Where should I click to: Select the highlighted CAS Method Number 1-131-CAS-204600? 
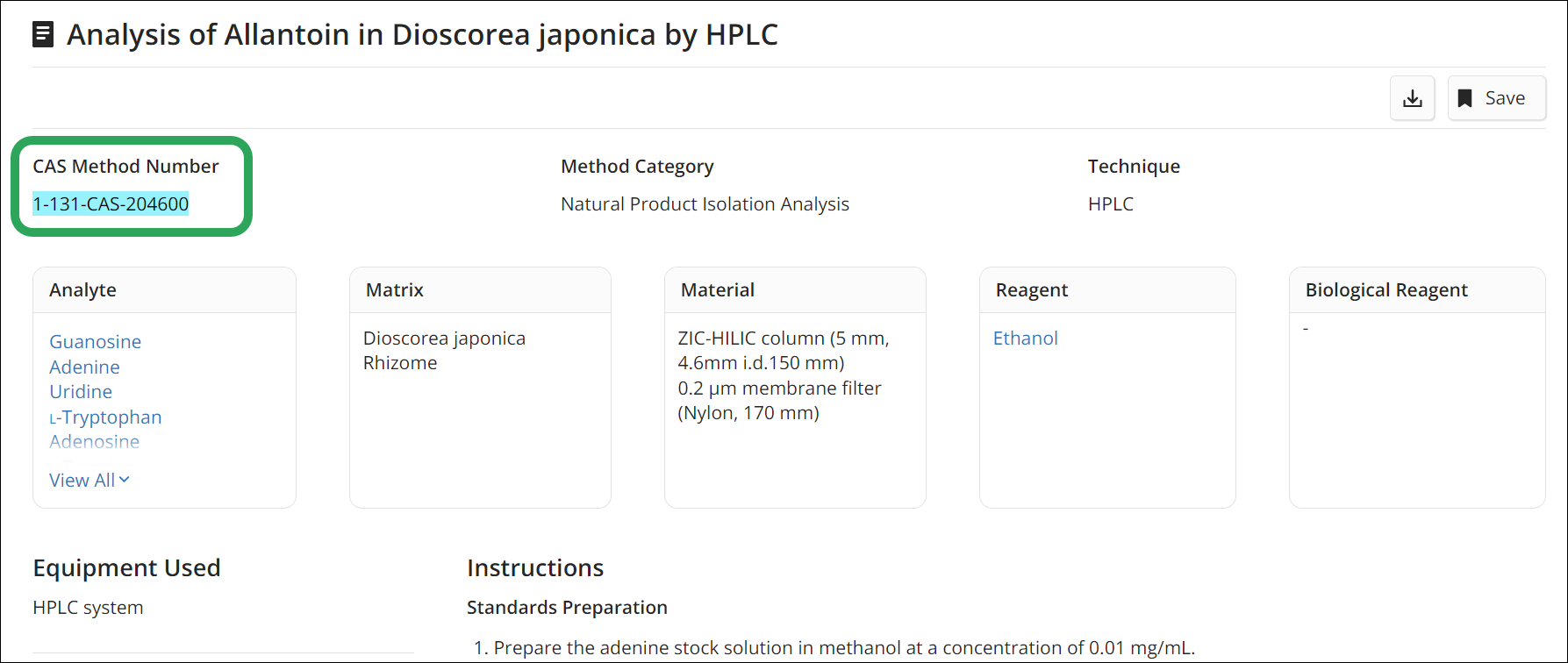click(111, 203)
